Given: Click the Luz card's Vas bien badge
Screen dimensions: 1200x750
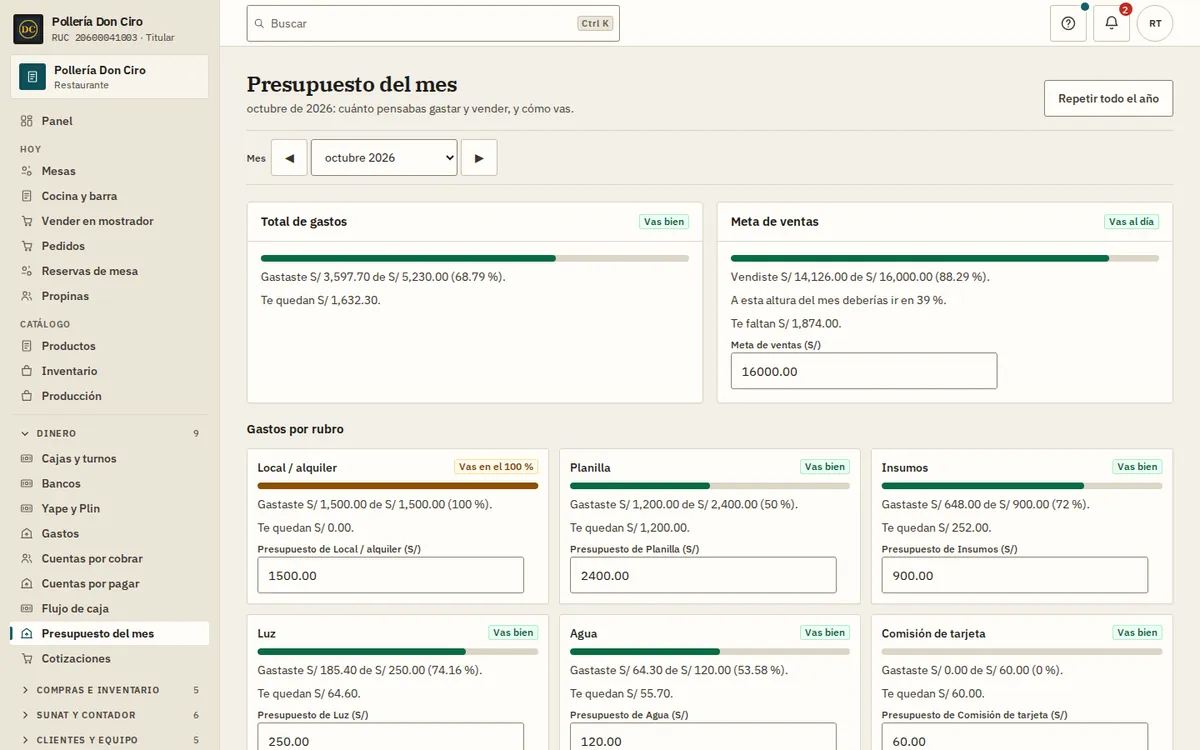Looking at the screenshot, I should [x=513, y=633].
